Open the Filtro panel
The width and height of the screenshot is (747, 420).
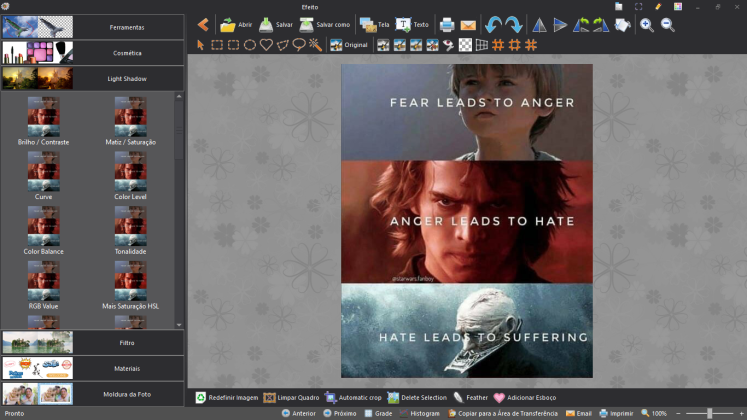tap(92, 343)
